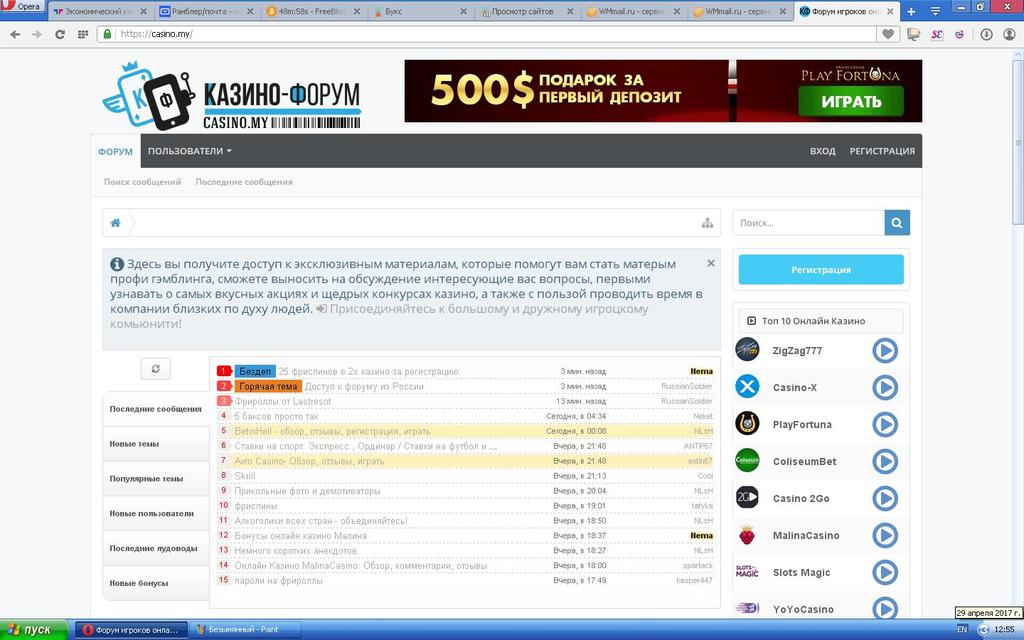Click the Windows пуск start button
1024x640 pixels.
[33, 630]
